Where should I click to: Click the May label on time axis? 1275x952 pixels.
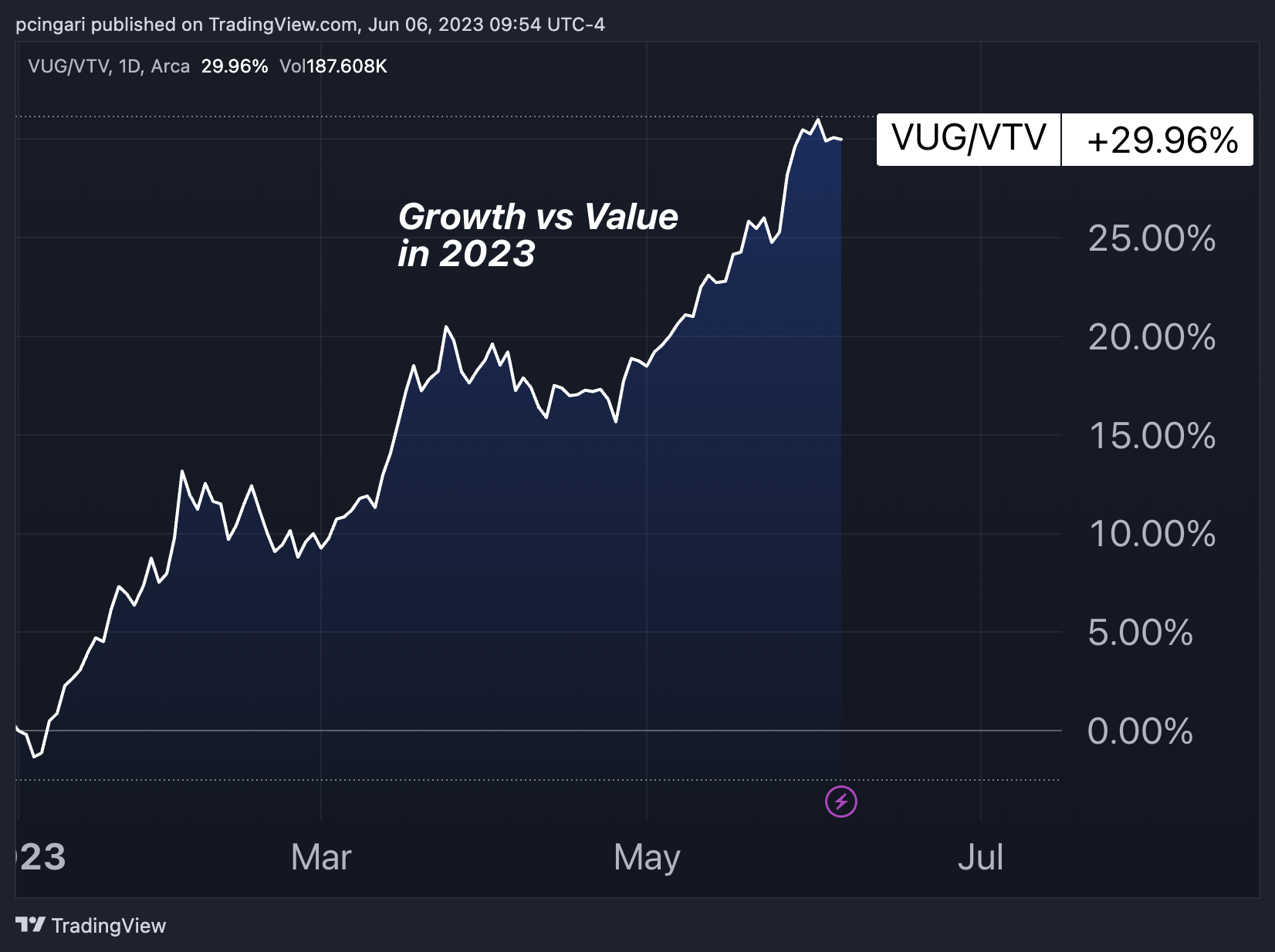coord(647,857)
